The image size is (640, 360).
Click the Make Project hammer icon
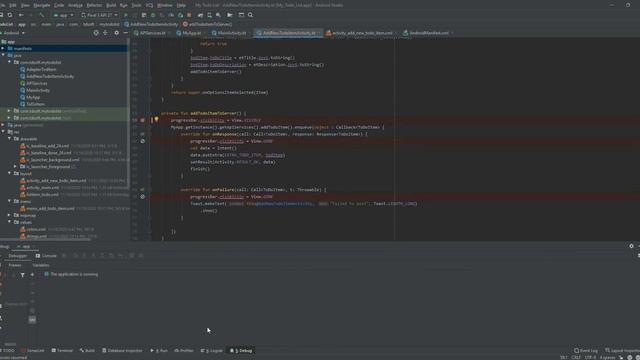tap(42, 15)
